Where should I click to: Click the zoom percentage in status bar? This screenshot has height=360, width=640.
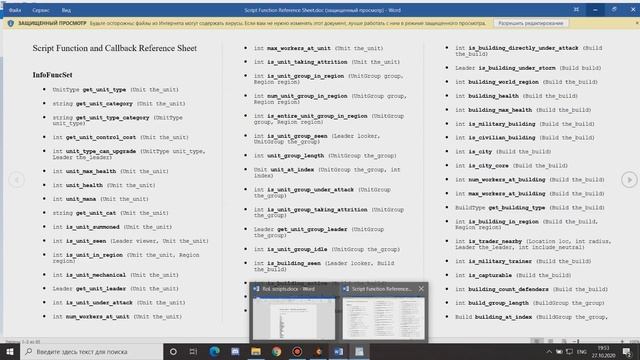634,341
